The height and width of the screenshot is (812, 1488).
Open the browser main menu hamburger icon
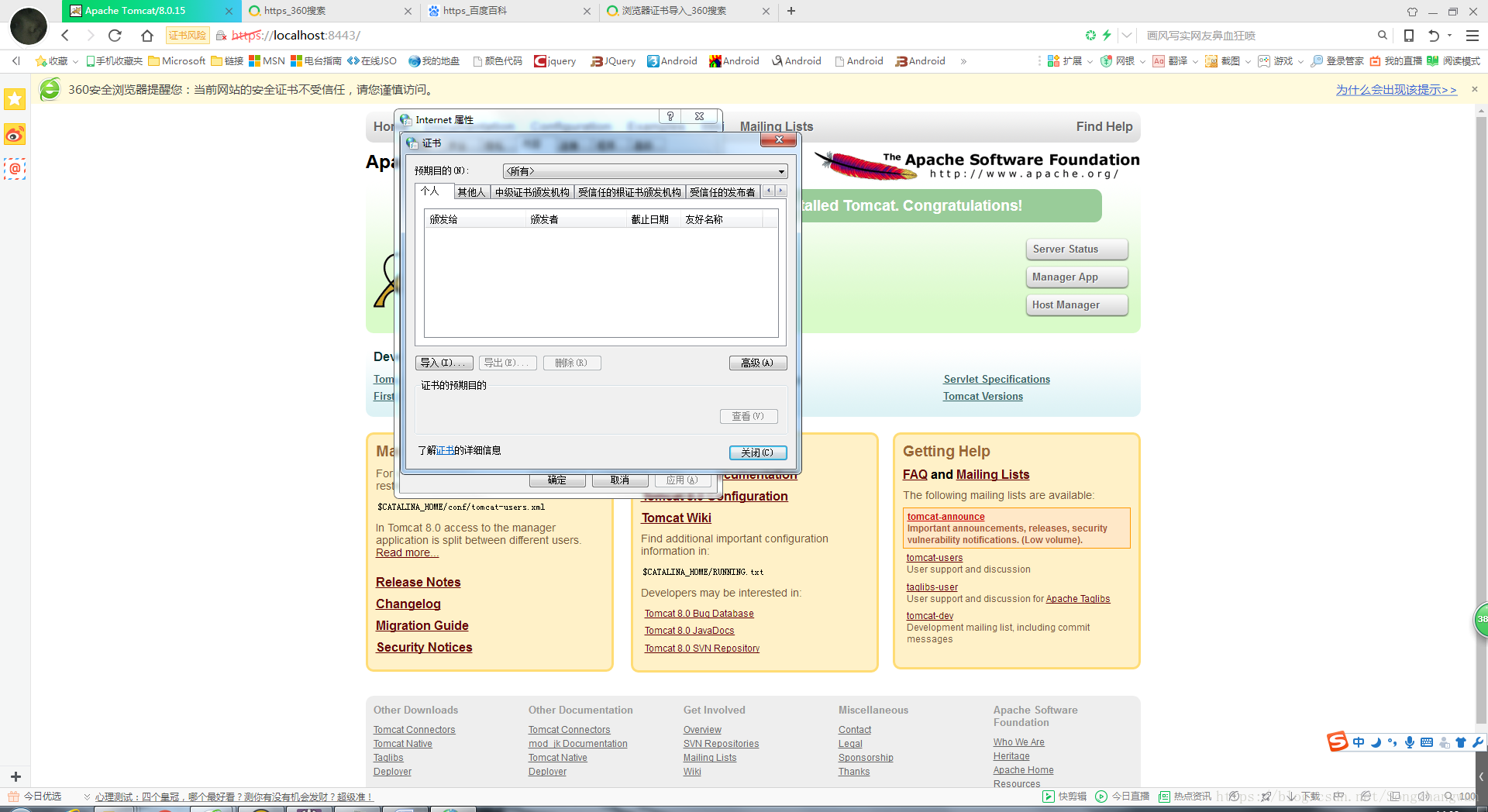(x=1472, y=35)
